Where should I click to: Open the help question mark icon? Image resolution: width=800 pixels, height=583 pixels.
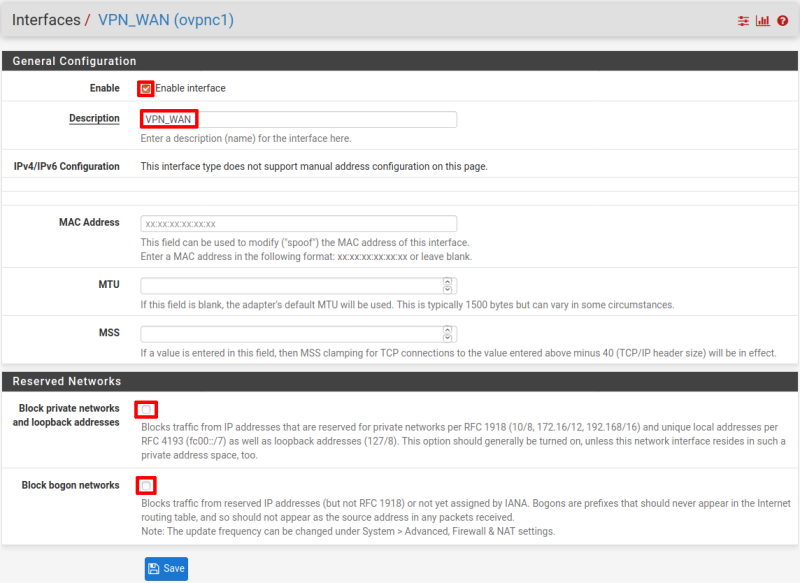(x=783, y=21)
